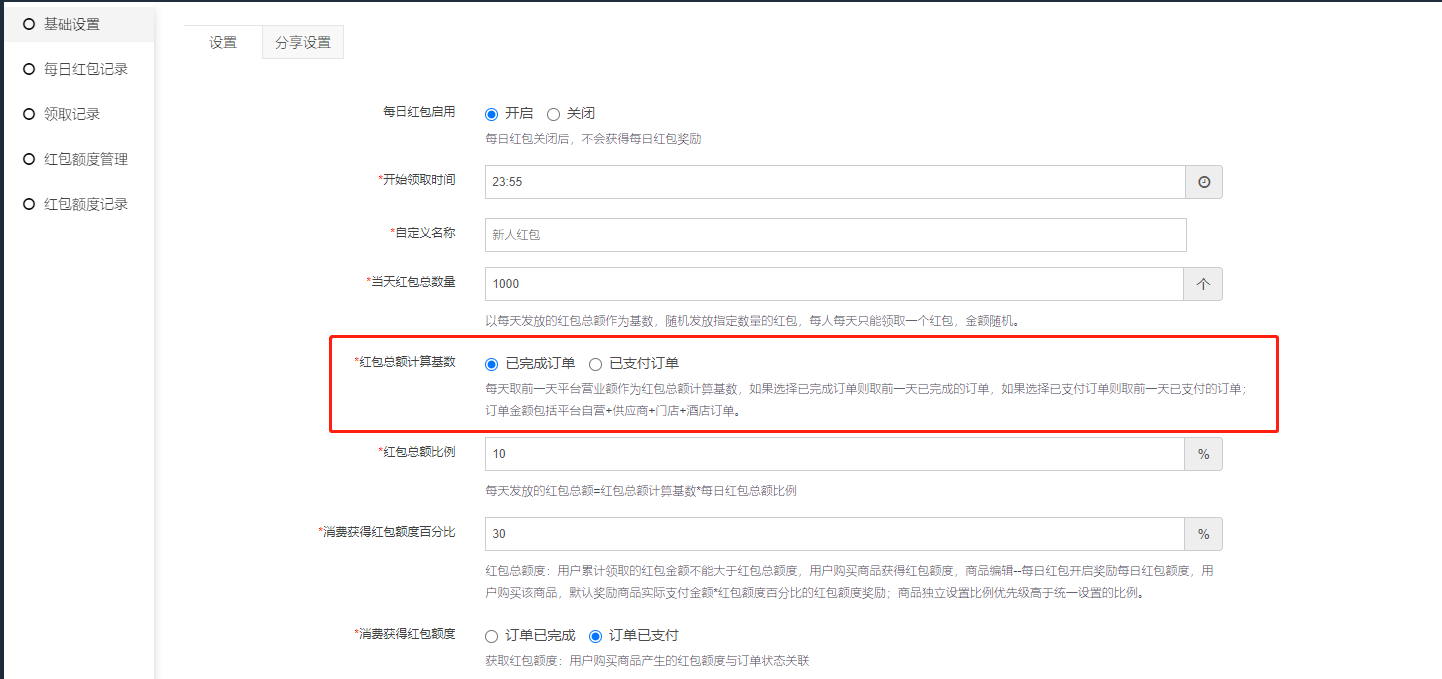This screenshot has width=1442, height=679.
Task: Switch to the 分享设置 tab
Action: (x=303, y=43)
